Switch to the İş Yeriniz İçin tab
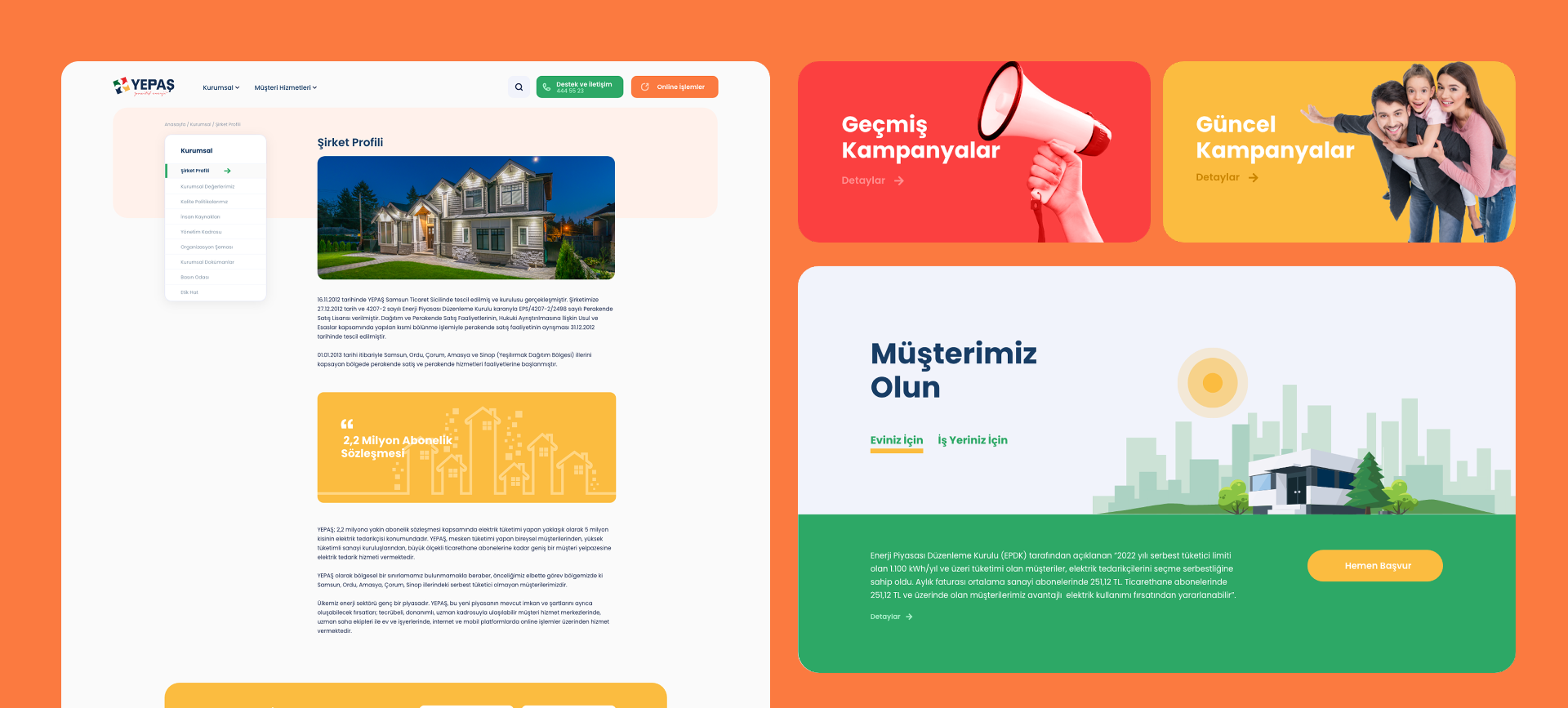The image size is (1568, 708). coord(972,440)
